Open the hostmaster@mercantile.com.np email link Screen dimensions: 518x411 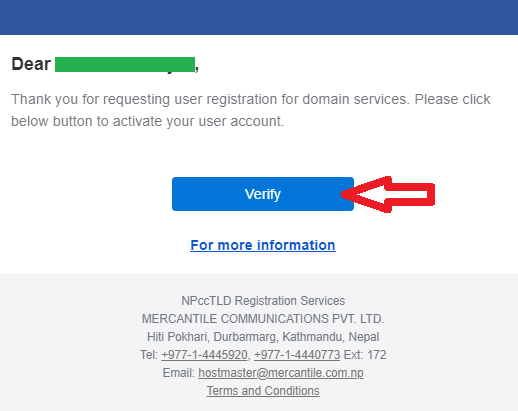click(281, 373)
